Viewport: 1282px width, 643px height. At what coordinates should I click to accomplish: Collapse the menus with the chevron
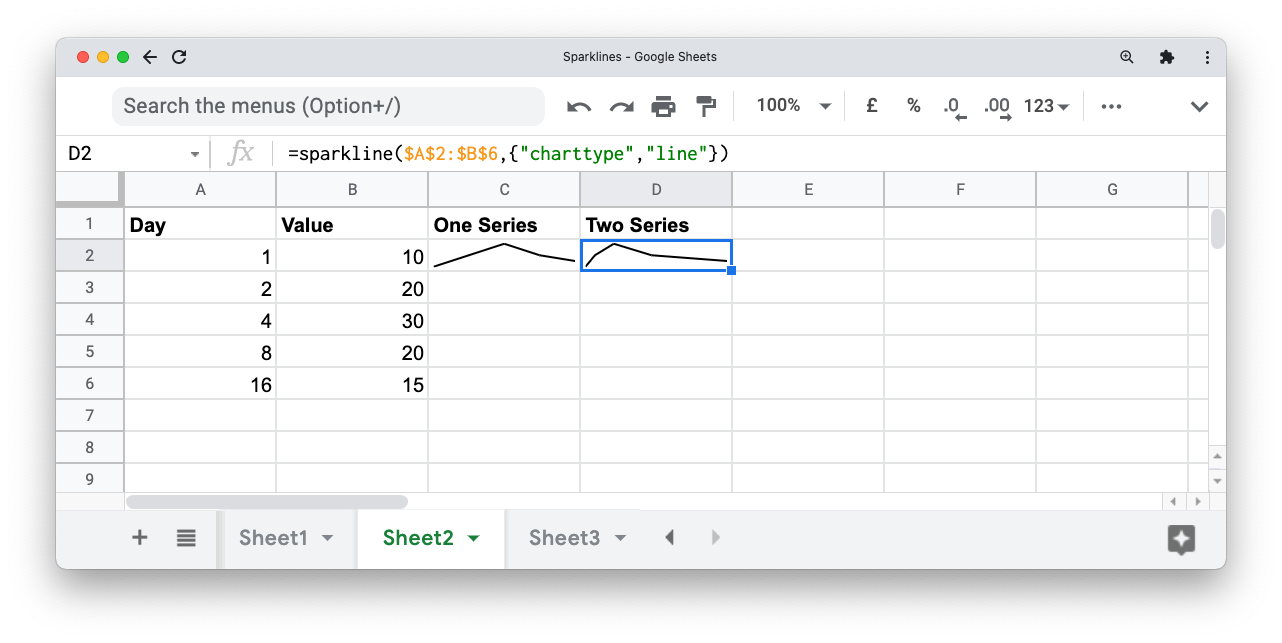[x=1199, y=105]
